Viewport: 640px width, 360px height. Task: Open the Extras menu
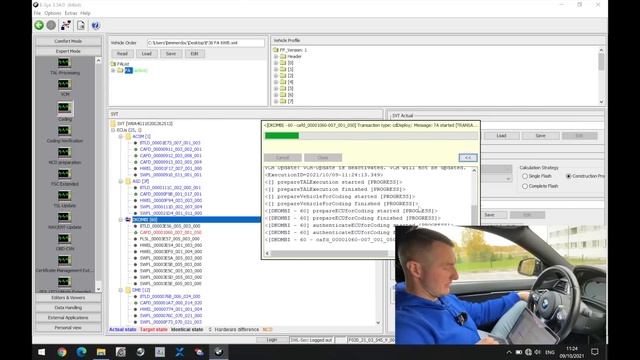(71, 13)
